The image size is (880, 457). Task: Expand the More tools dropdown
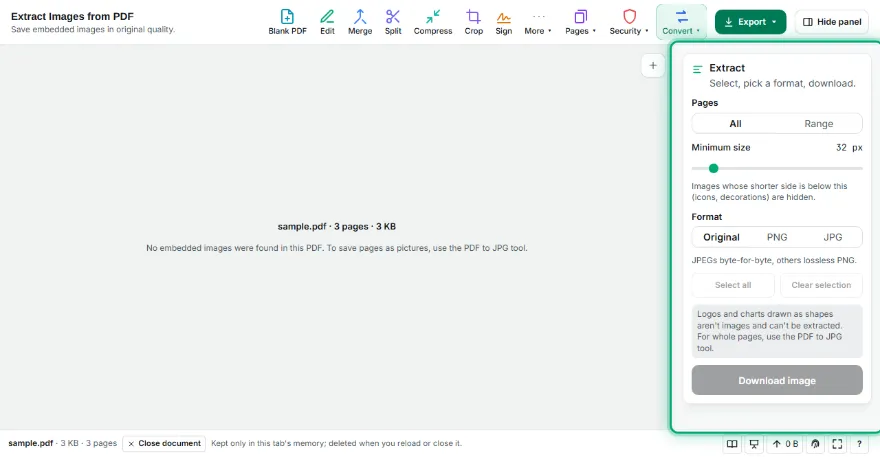pos(538,22)
